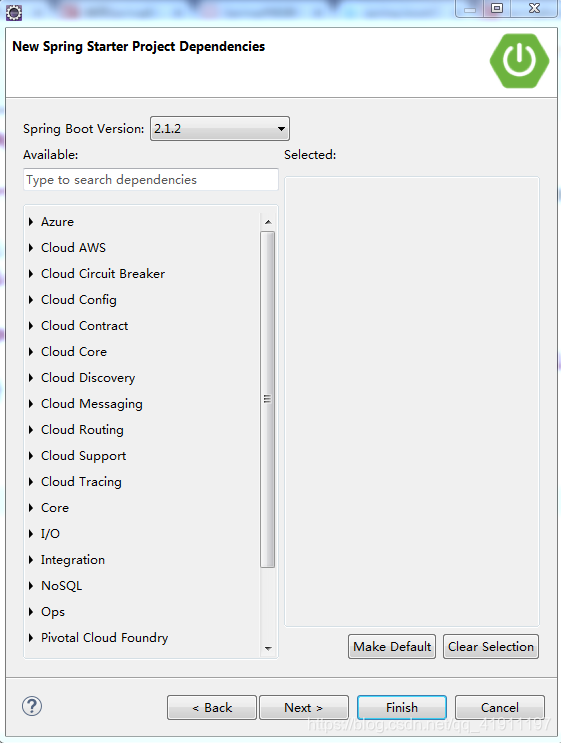Expand the Cloud Support category arrow
Screen dimensions: 561x743
tap(31, 456)
